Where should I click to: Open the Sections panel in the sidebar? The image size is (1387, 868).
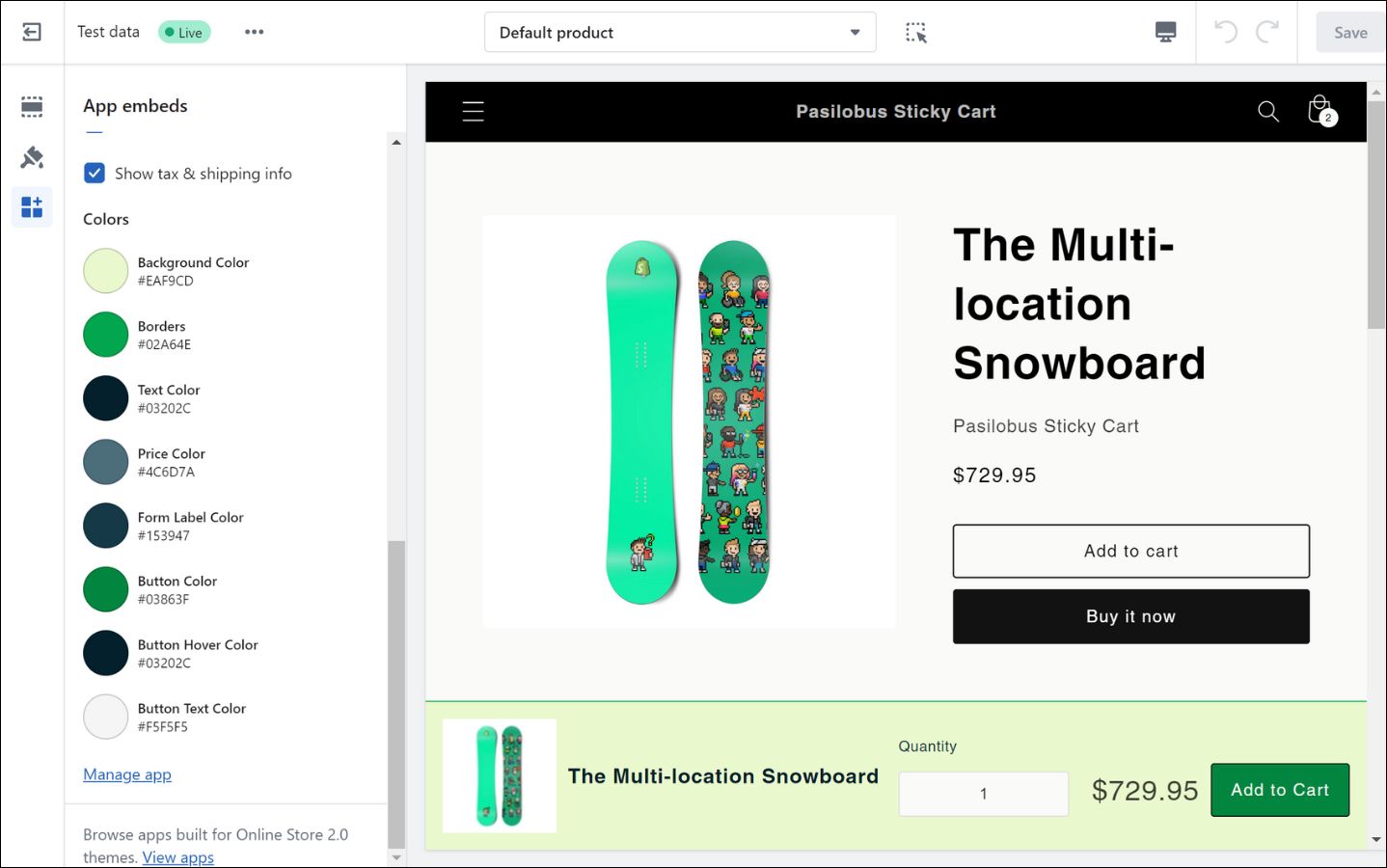pos(32,106)
